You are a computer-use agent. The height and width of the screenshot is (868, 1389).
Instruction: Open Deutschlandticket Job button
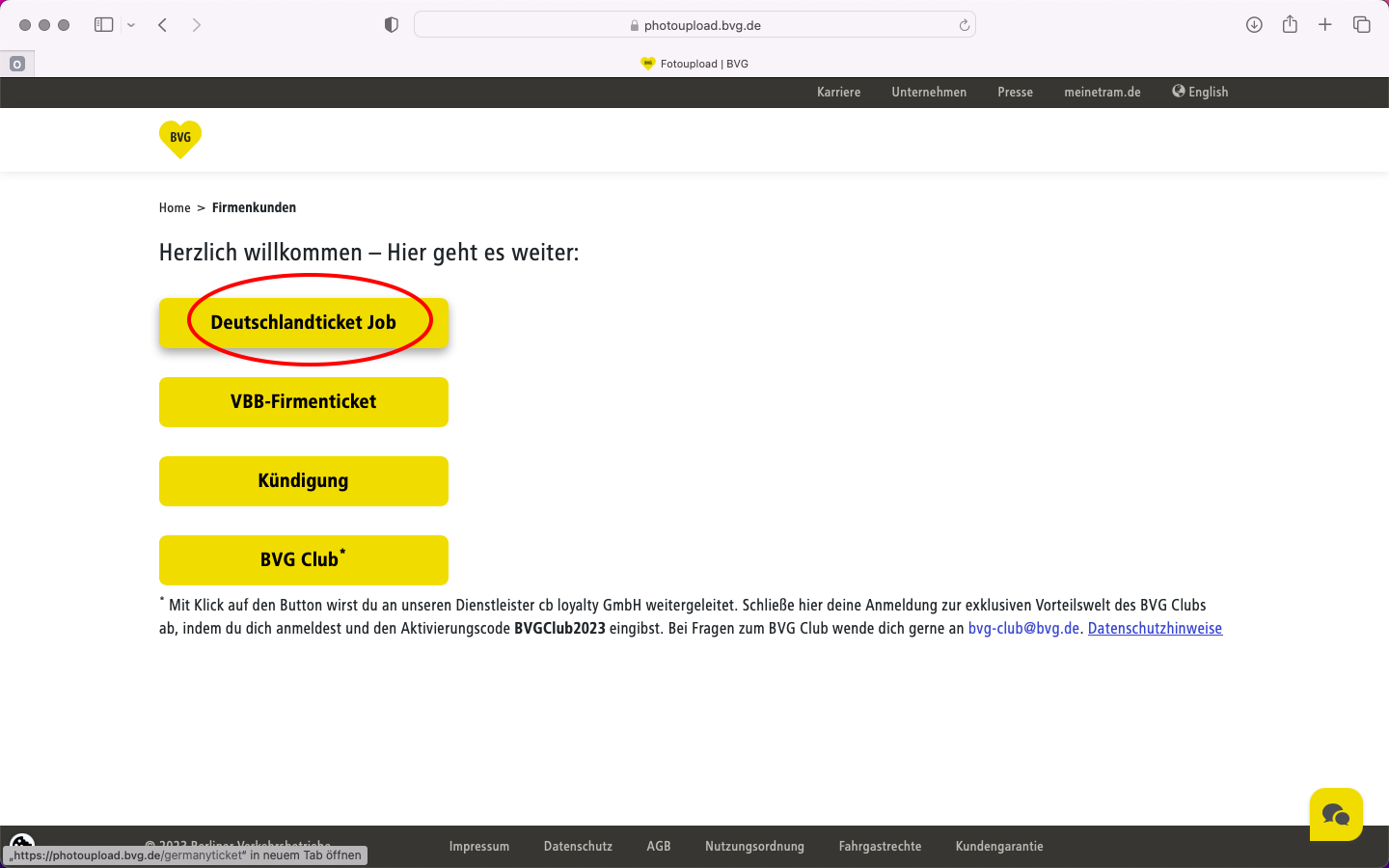304,323
